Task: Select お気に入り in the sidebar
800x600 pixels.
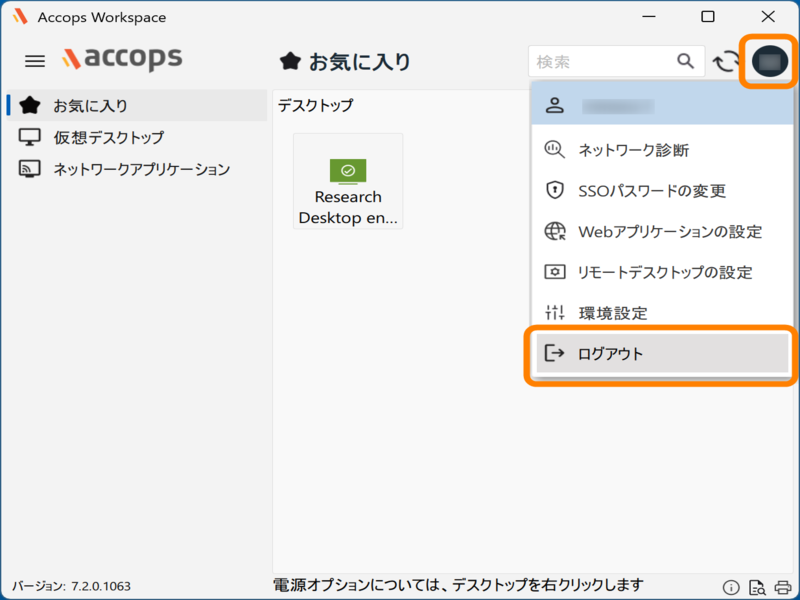Action: (137, 106)
